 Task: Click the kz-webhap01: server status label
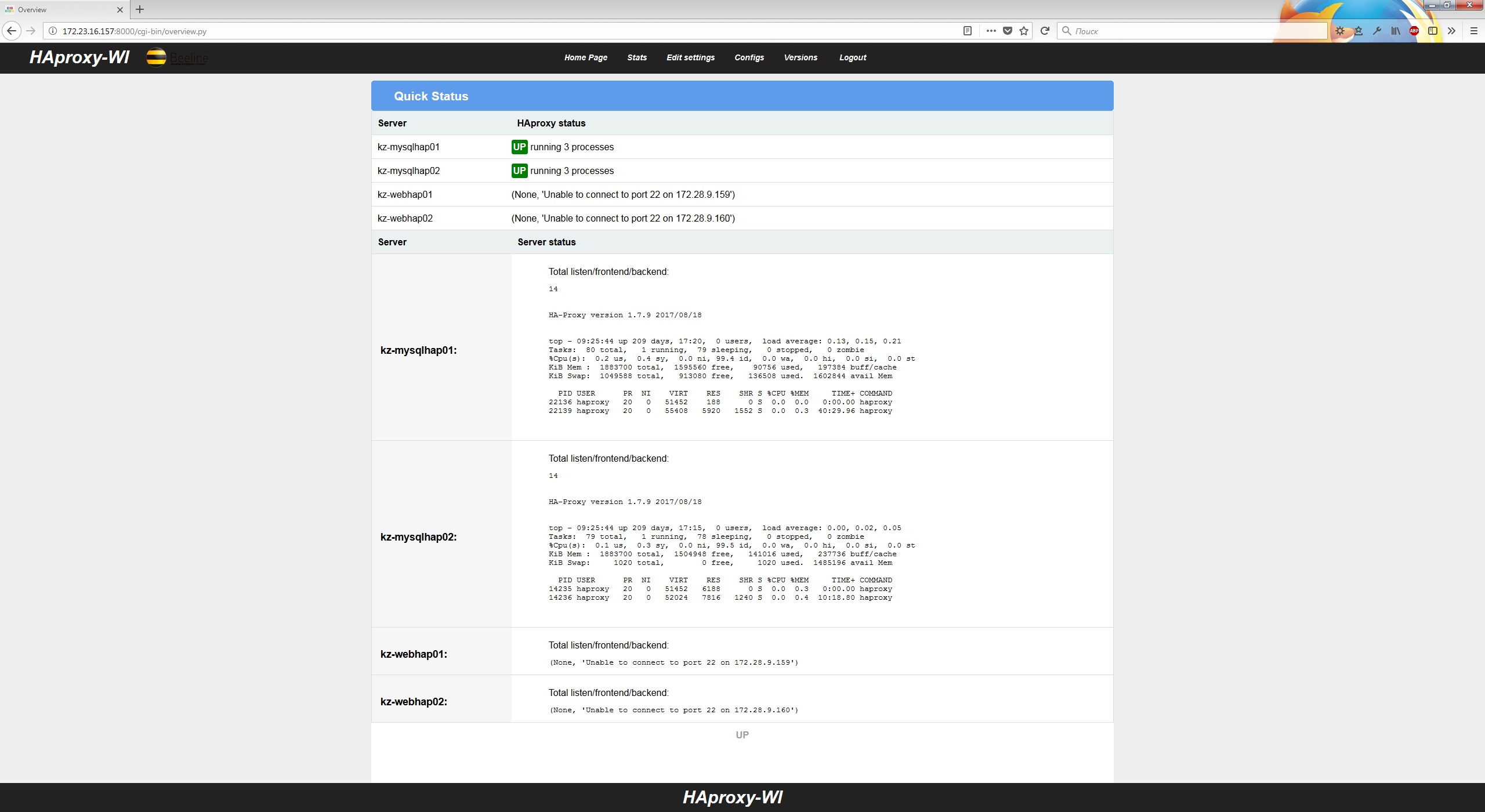[414, 654]
